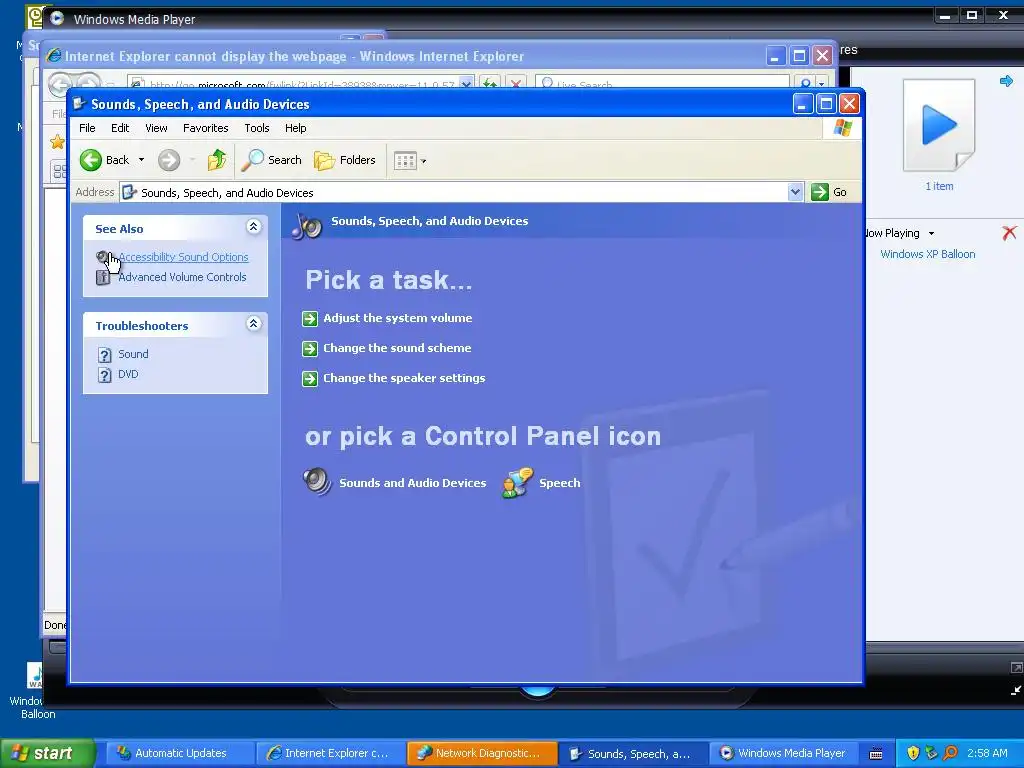Click the play thumbnail in Media Player
Screen dimensions: 1024x768
pyautogui.click(x=939, y=125)
